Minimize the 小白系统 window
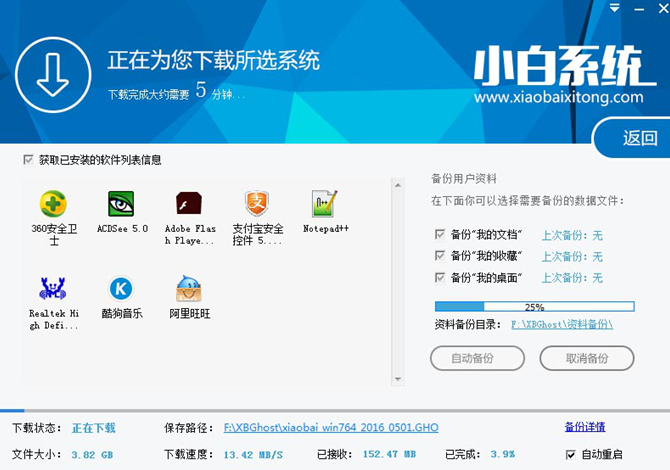The width and height of the screenshot is (670, 470). (639, 8)
